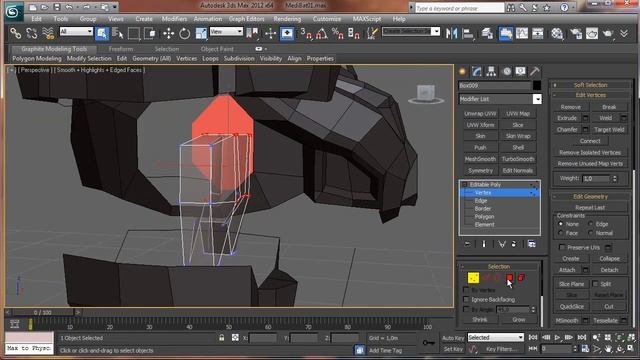Screen dimensions: 640x360
Task: Open the Select by Name icon
Action: click(x=118, y=33)
